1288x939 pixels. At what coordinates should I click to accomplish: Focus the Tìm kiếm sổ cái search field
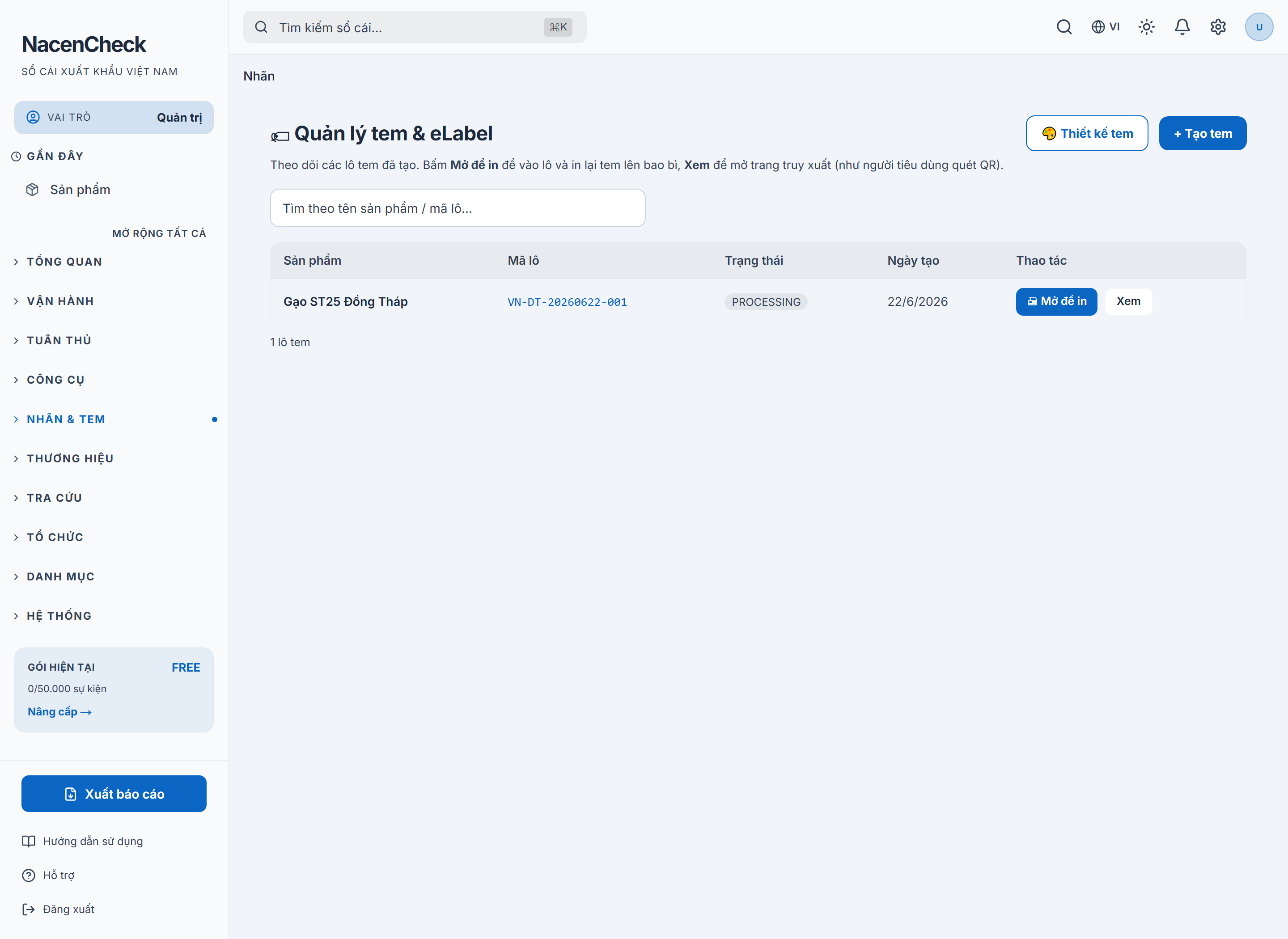click(x=415, y=27)
